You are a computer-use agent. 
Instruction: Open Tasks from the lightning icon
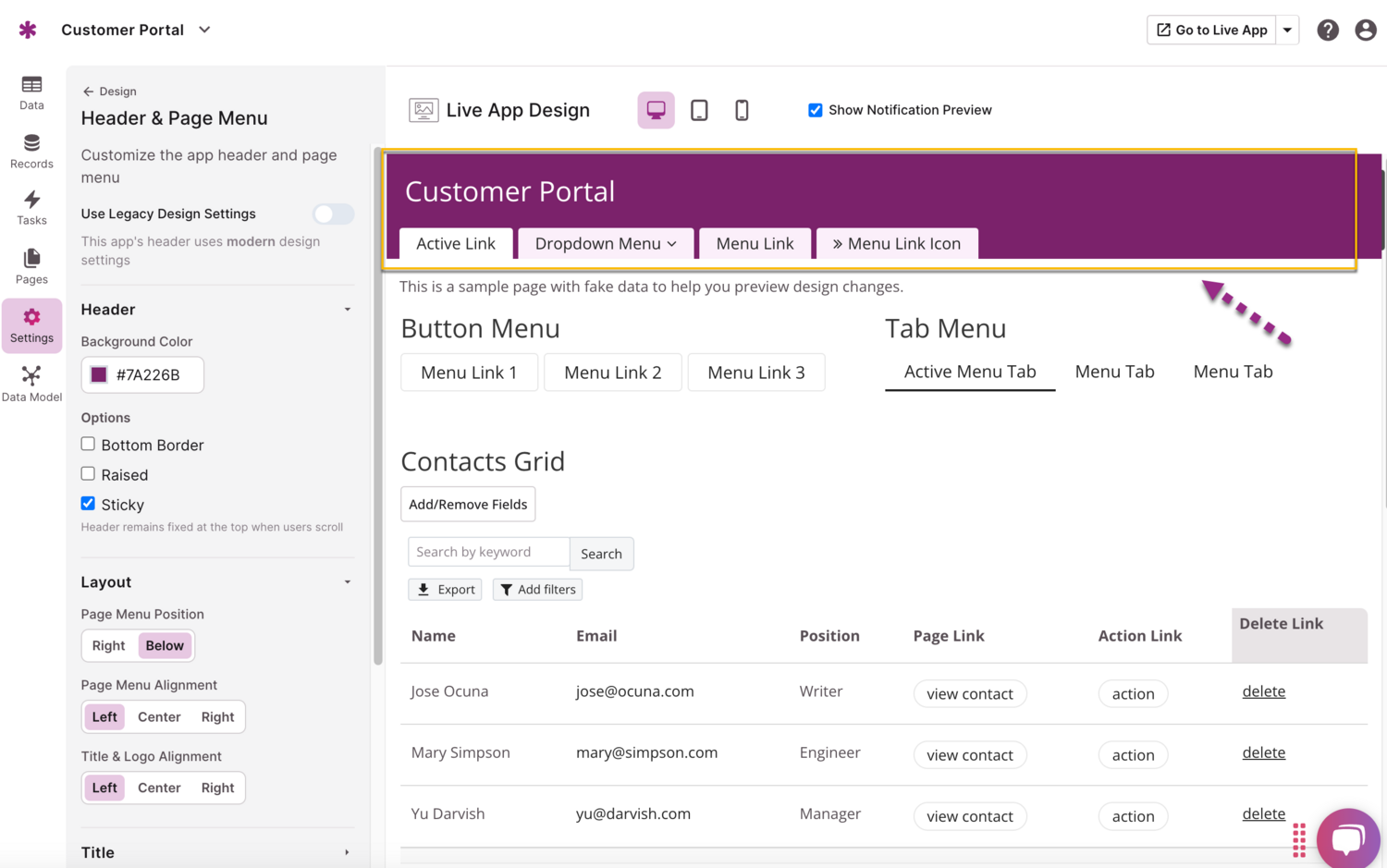31,208
